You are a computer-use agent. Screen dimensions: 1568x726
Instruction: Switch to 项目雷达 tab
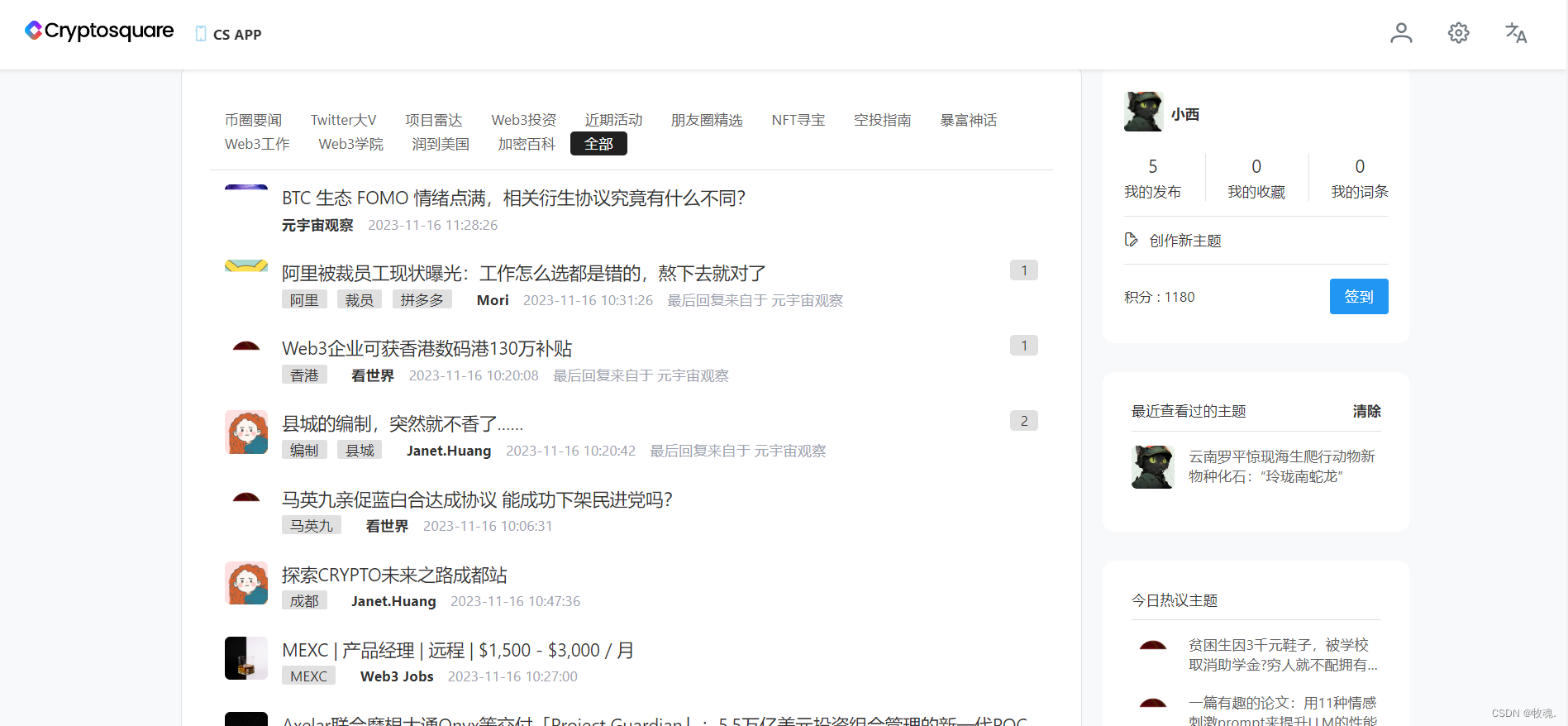[x=433, y=120]
